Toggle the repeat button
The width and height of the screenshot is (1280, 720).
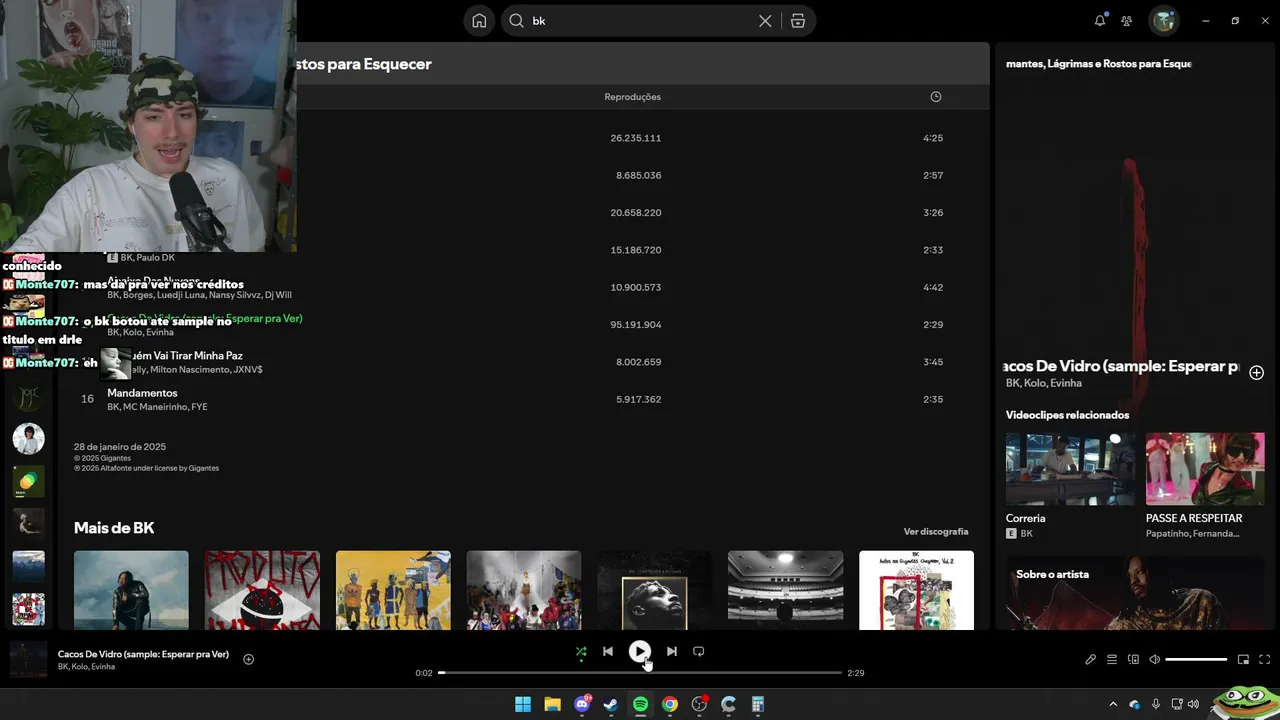click(x=699, y=652)
